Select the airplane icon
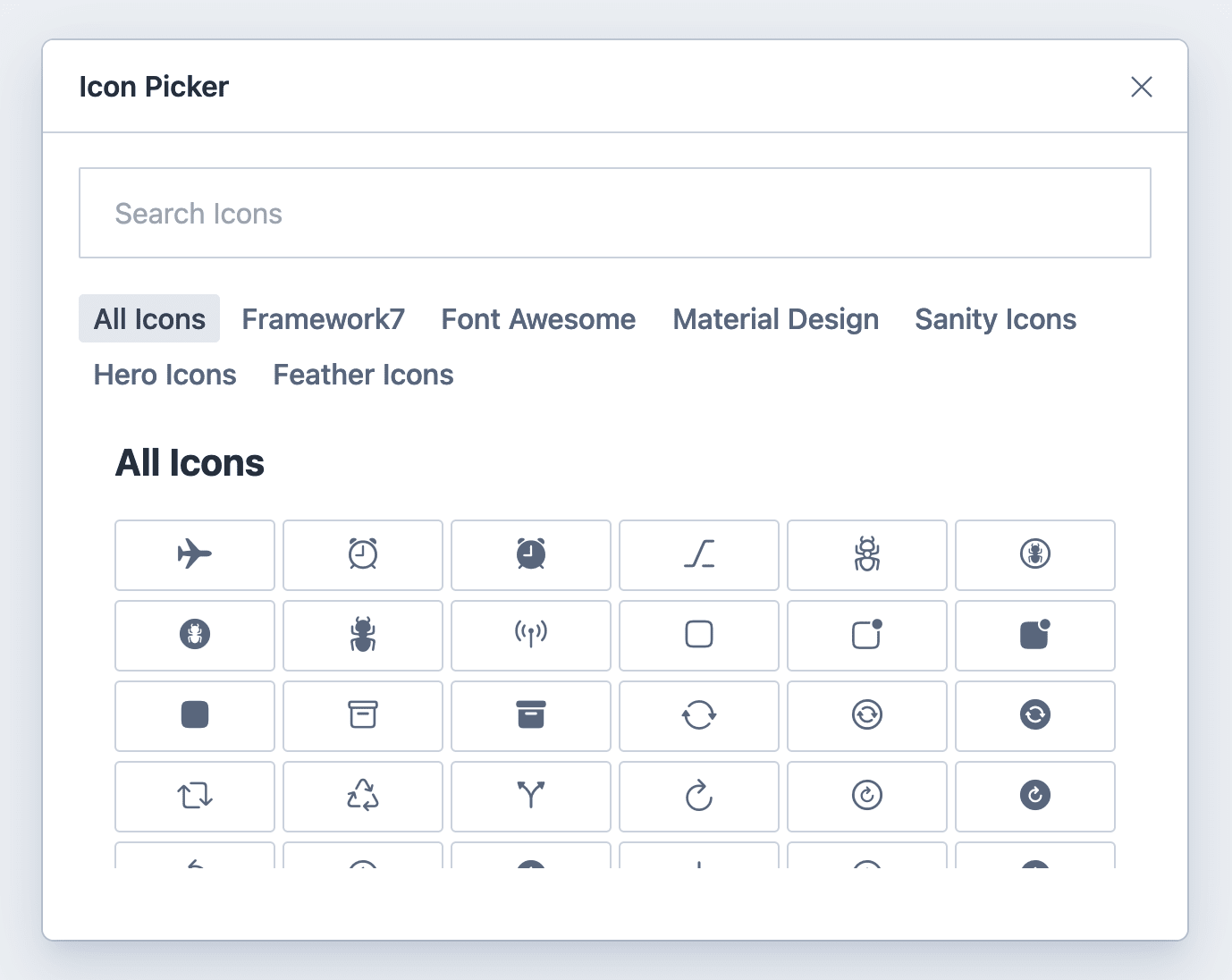 point(194,555)
